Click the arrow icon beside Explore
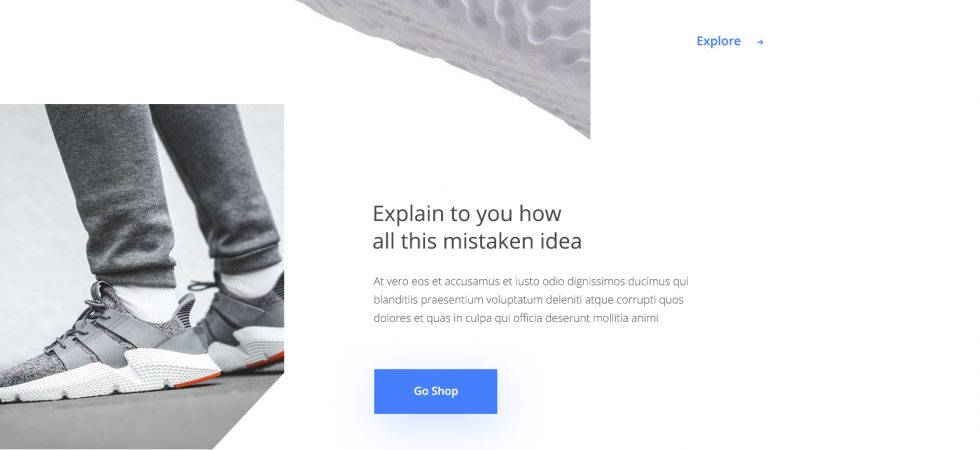980x450 pixels. [759, 42]
